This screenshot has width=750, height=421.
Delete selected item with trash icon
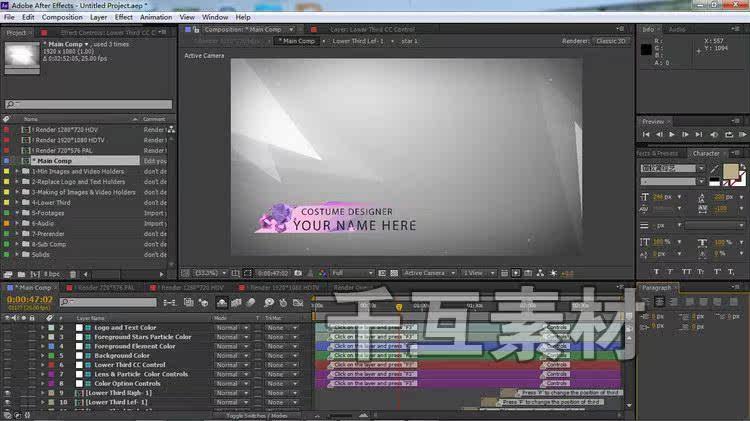coord(73,274)
